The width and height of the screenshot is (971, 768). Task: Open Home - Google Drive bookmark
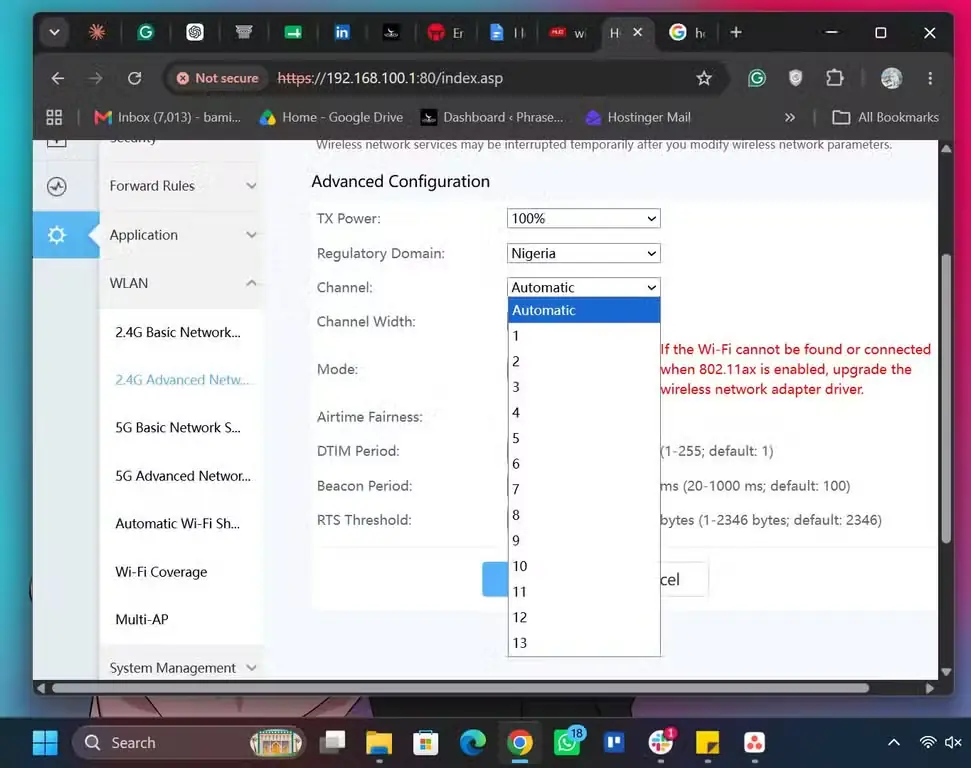[331, 117]
